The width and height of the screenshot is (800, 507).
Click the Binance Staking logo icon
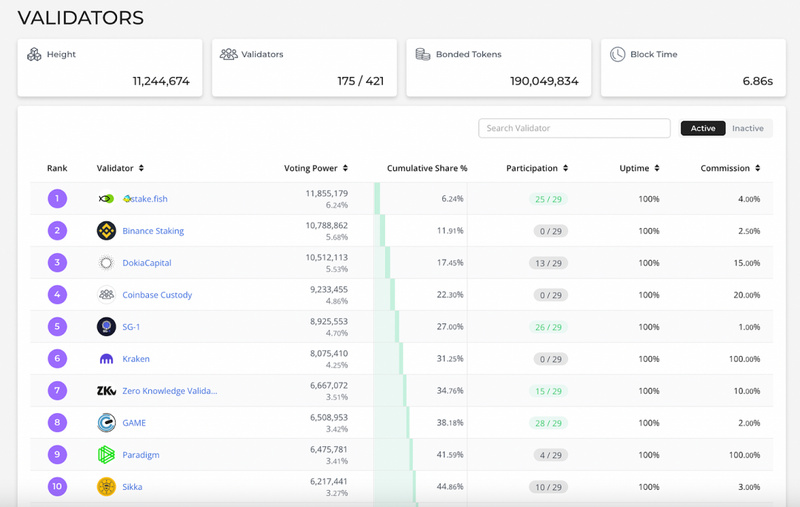tap(106, 231)
